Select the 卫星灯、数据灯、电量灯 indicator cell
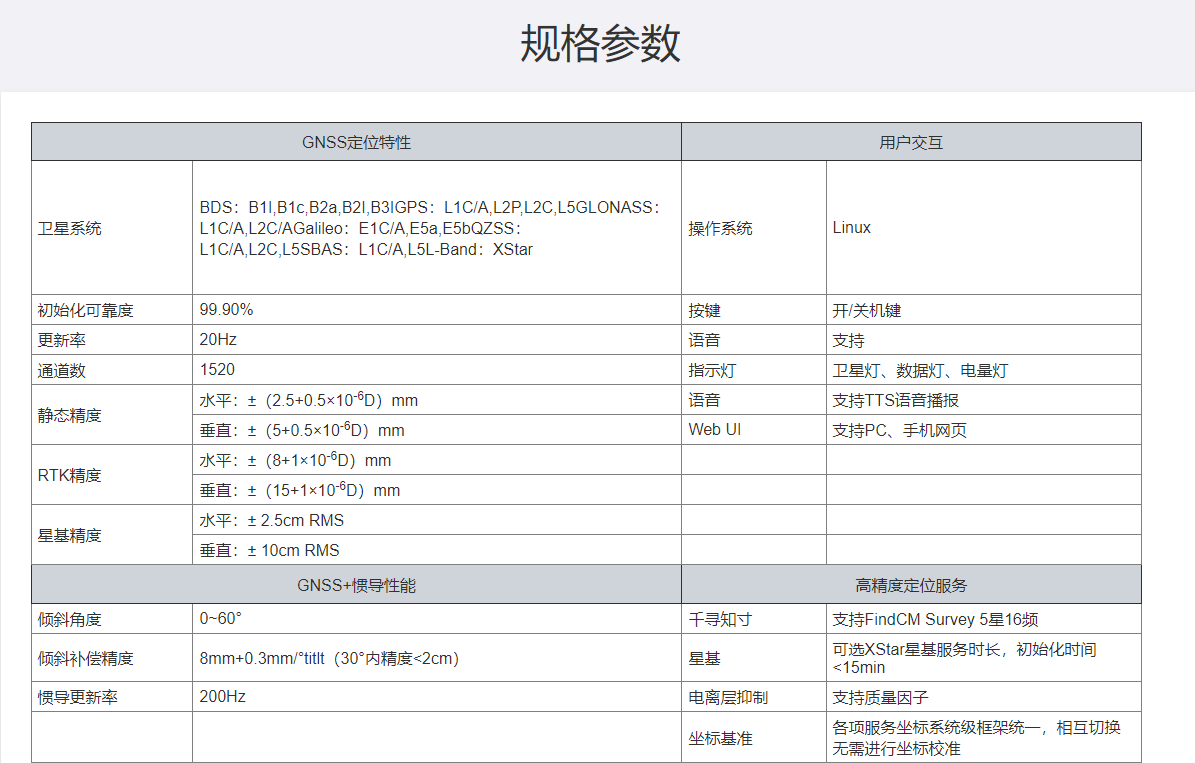The width and height of the screenshot is (1195, 763). (920, 371)
